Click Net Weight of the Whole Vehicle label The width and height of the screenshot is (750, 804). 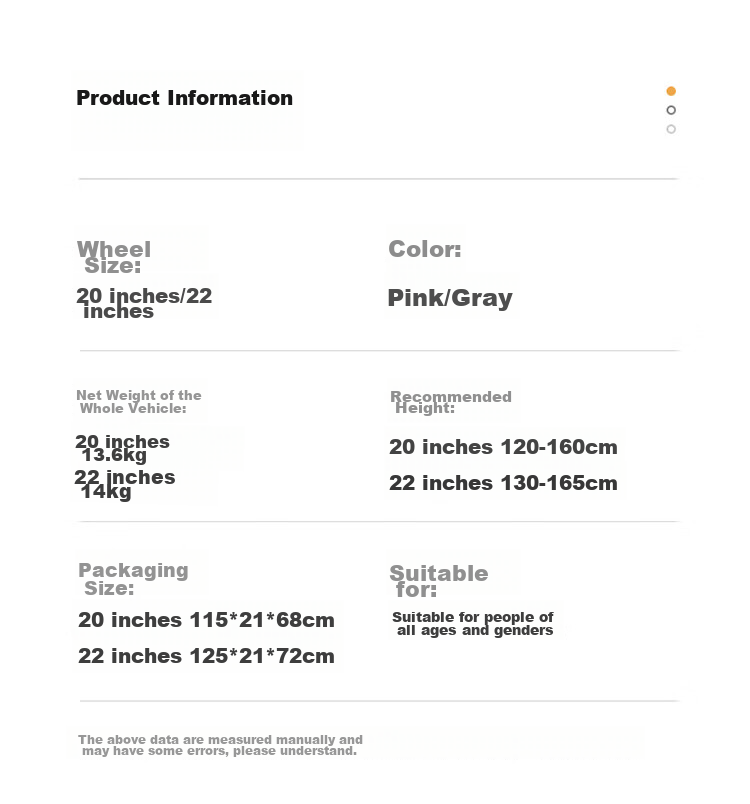(x=138, y=401)
